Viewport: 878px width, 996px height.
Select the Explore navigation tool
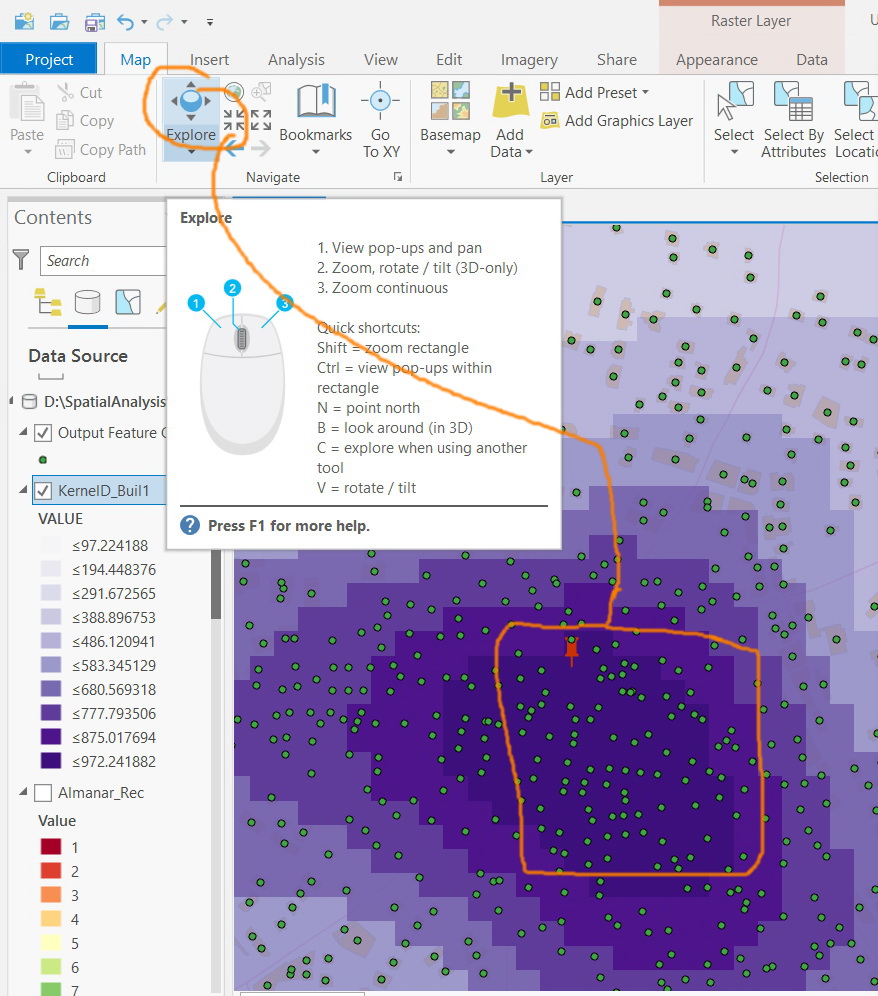pos(190,110)
